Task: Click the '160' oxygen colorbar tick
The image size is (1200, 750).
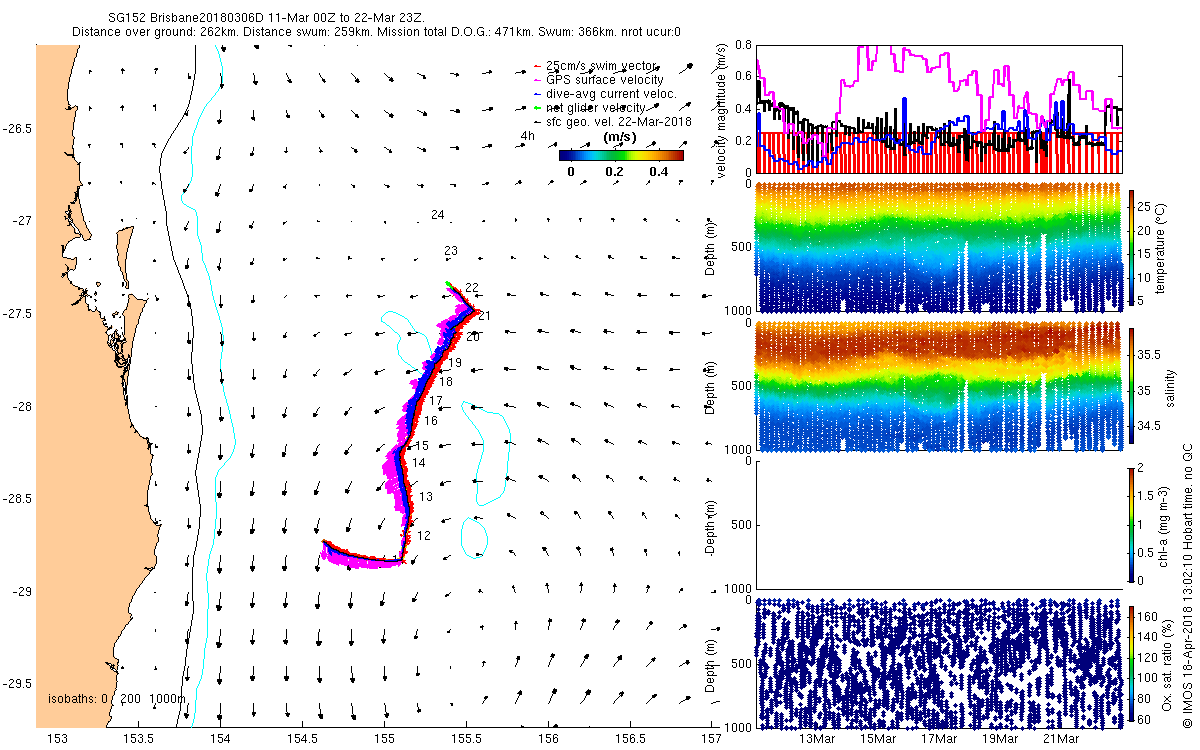Action: point(1149,616)
